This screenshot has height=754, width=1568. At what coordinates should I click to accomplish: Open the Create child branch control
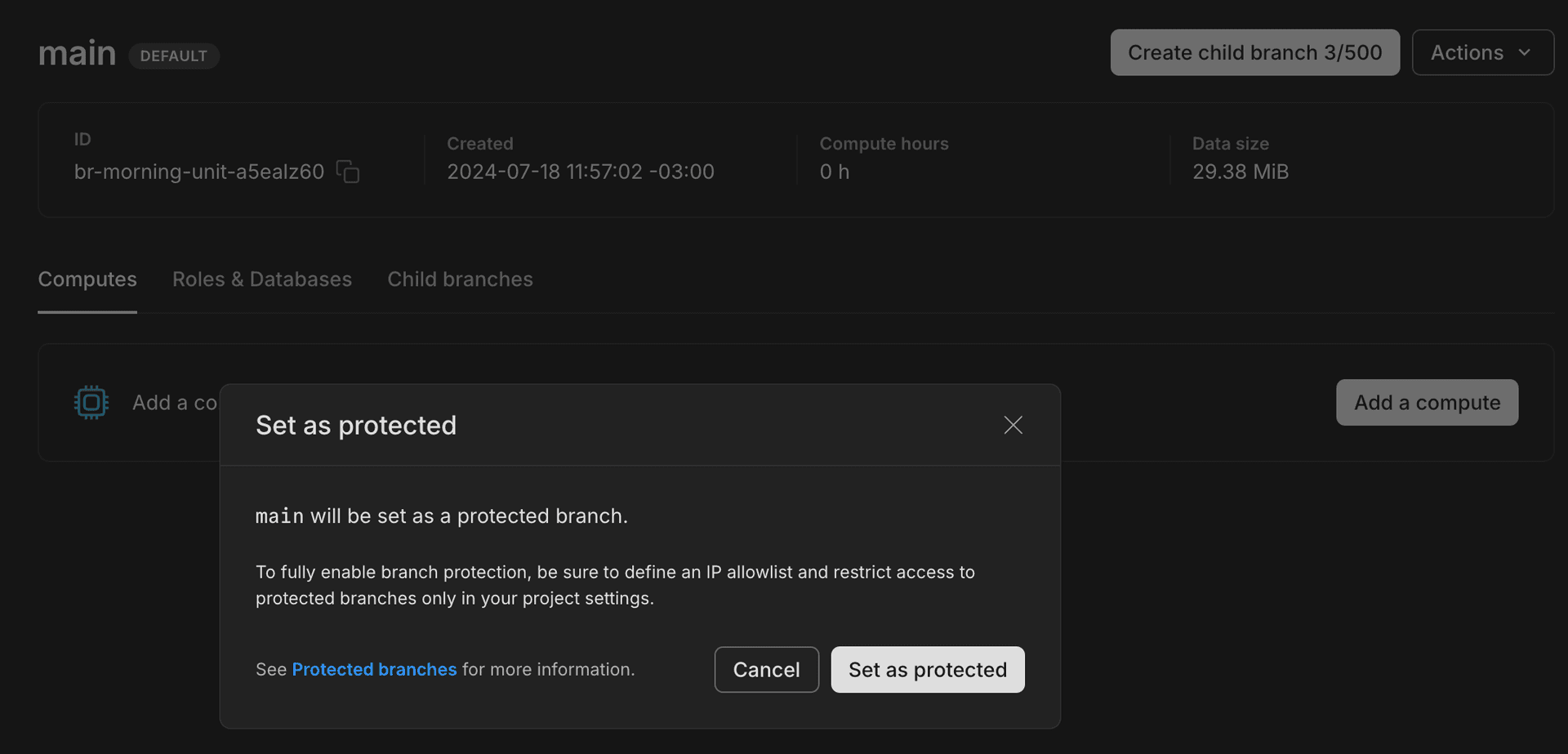click(1254, 52)
